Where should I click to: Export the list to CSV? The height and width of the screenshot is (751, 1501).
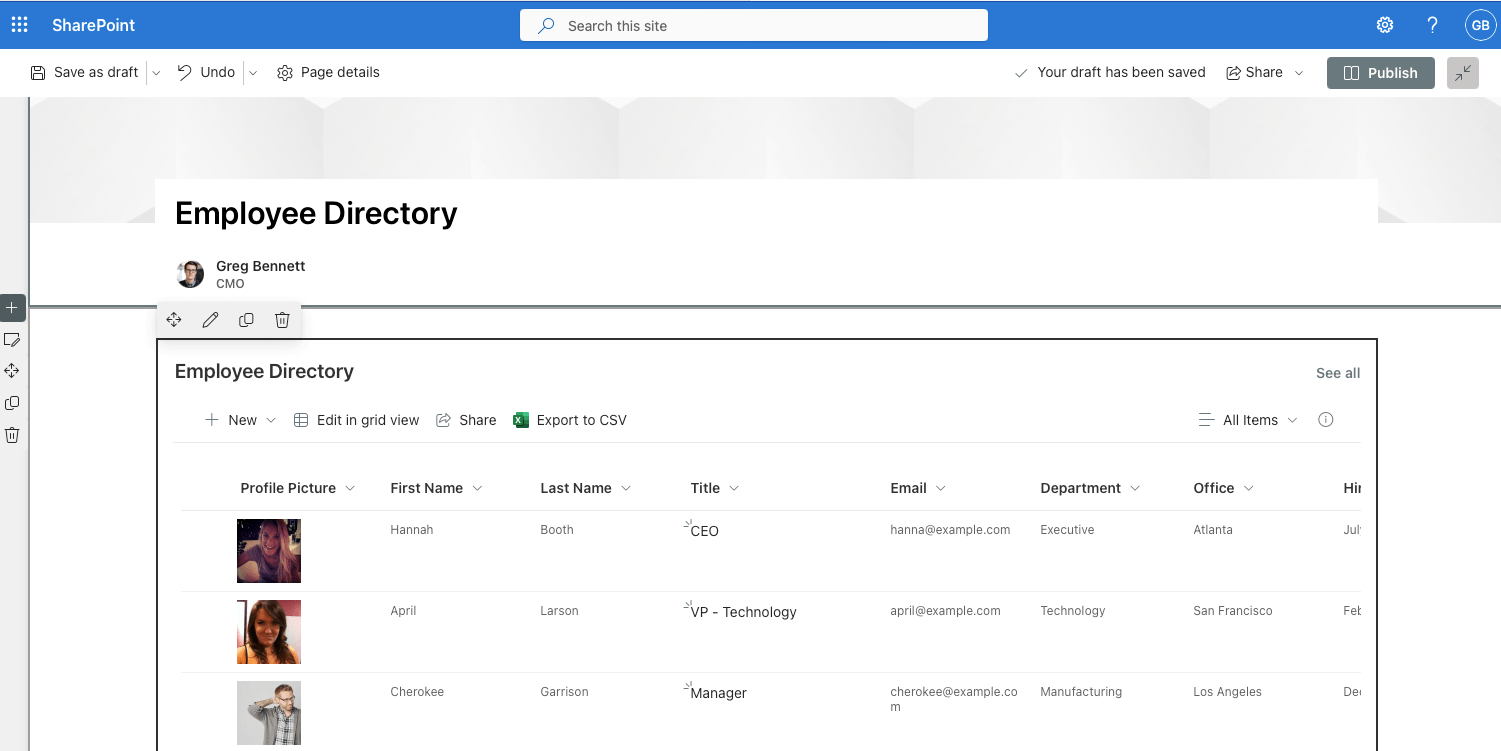569,420
